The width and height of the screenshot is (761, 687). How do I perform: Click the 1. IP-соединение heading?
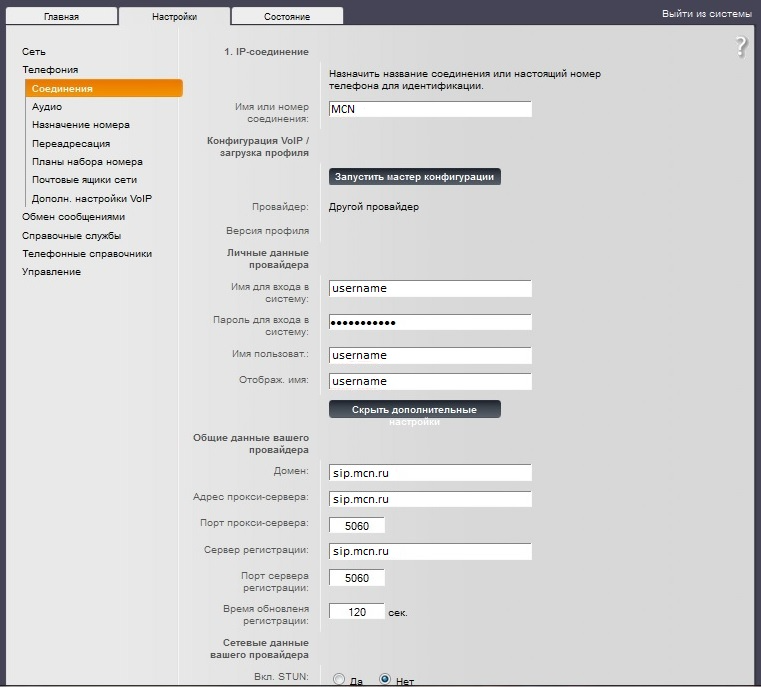[x=266, y=51]
